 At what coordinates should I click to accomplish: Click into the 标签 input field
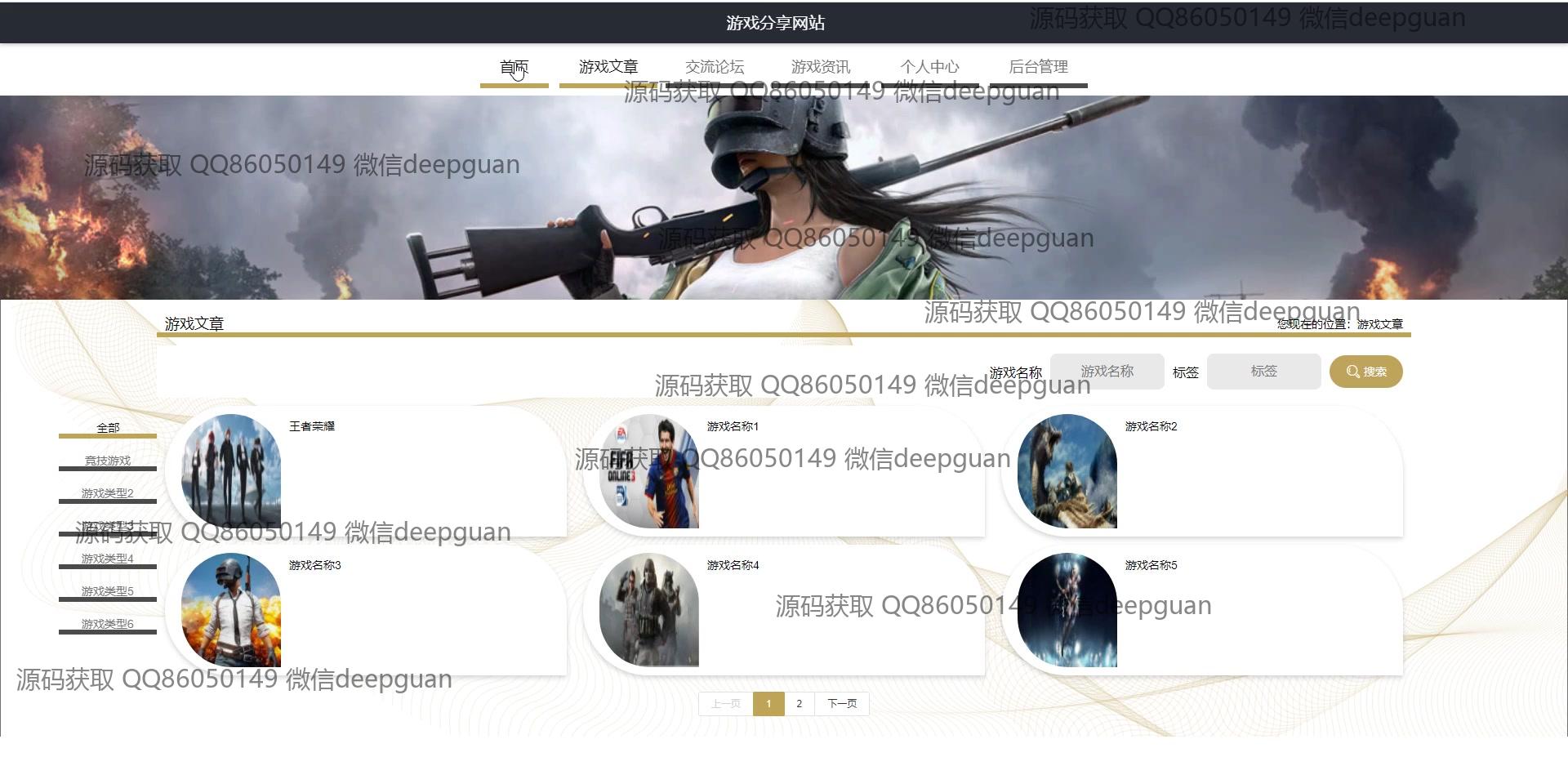click(1263, 372)
